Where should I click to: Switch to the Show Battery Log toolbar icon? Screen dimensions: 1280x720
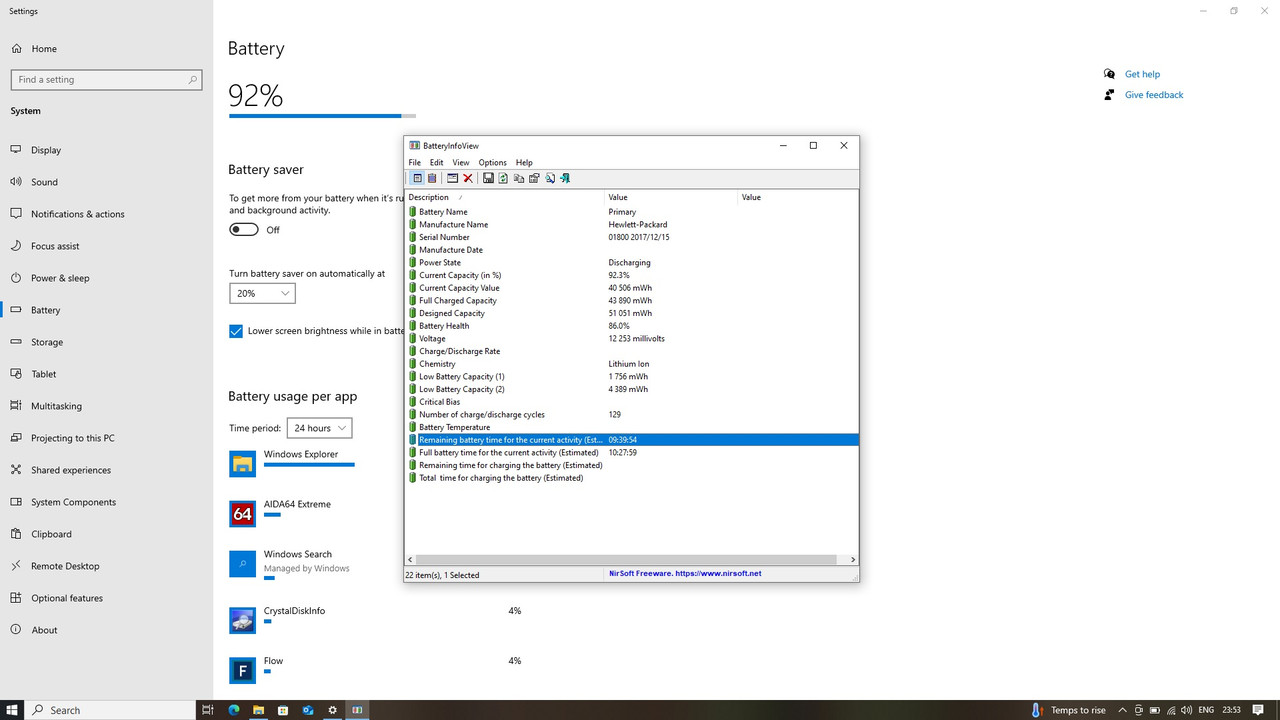pyautogui.click(x=432, y=178)
